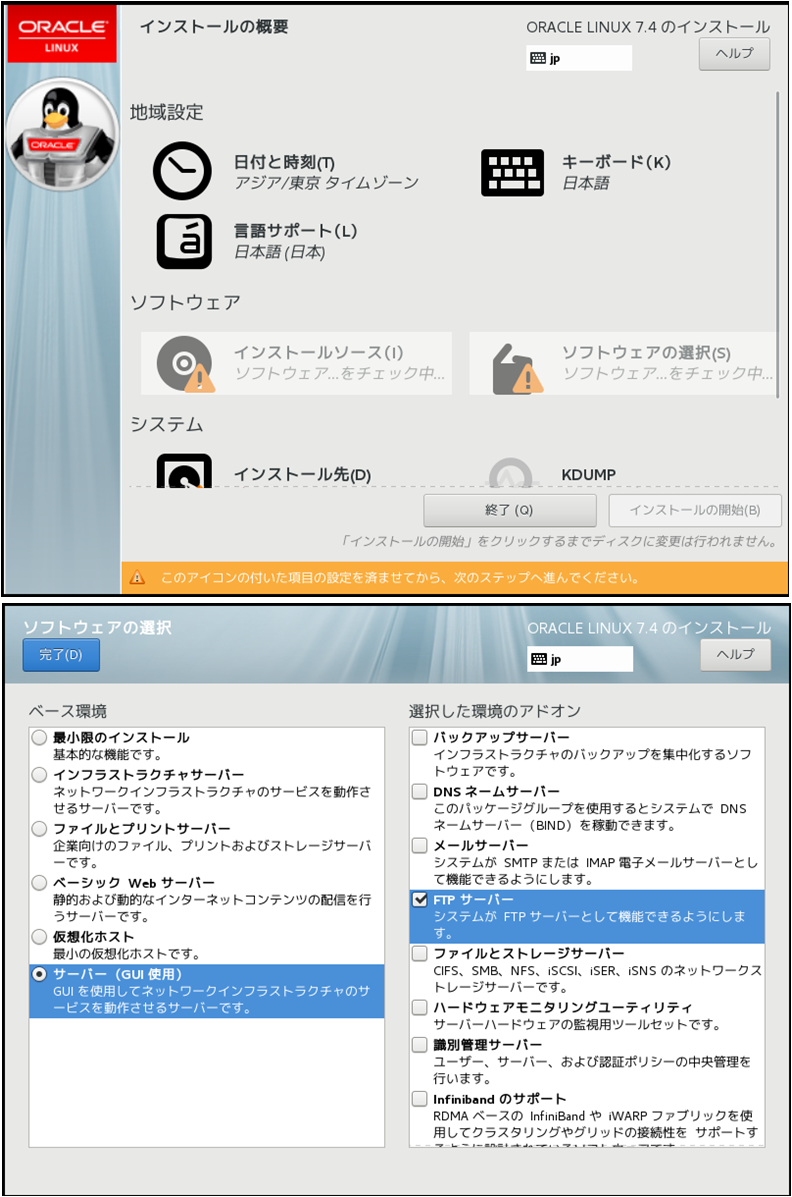Click the インストールの概要 title
Screen dimensions: 792x1197
[214, 27]
